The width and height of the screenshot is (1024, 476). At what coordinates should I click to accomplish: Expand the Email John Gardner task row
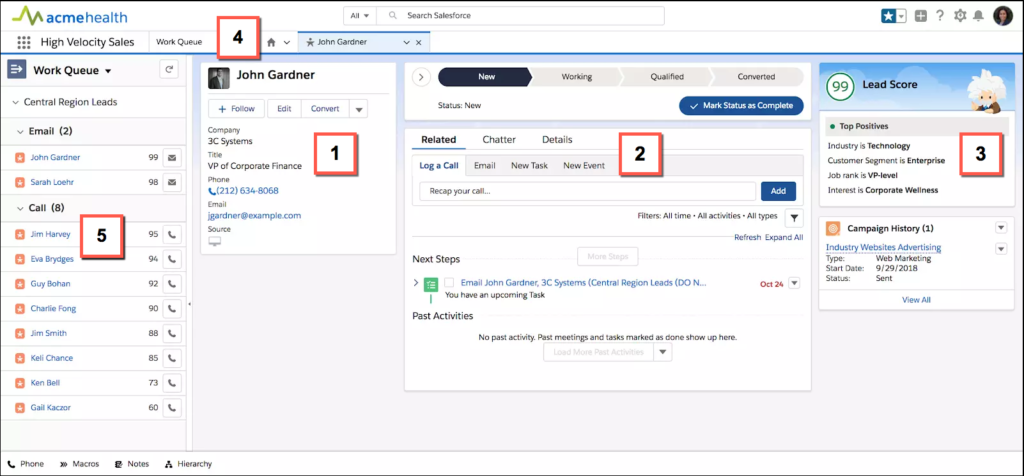coord(416,283)
